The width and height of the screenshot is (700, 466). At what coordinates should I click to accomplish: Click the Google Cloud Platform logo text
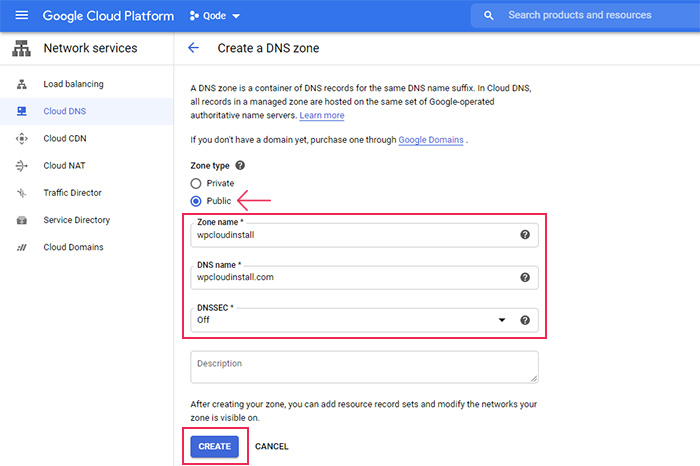click(x=108, y=16)
